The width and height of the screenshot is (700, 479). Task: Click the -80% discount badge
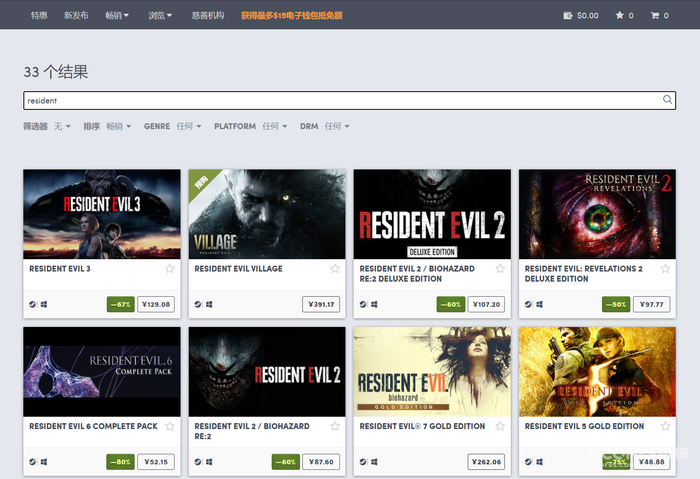[121, 462]
